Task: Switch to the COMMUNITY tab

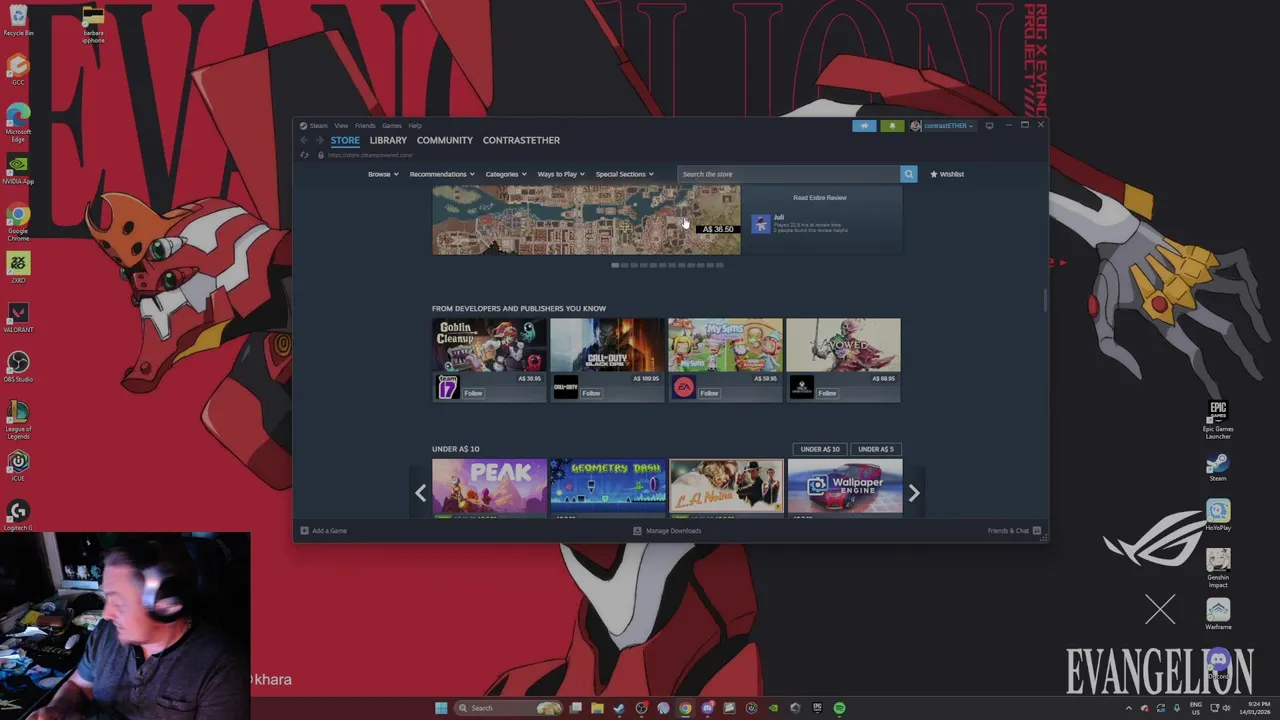Action: (x=445, y=140)
